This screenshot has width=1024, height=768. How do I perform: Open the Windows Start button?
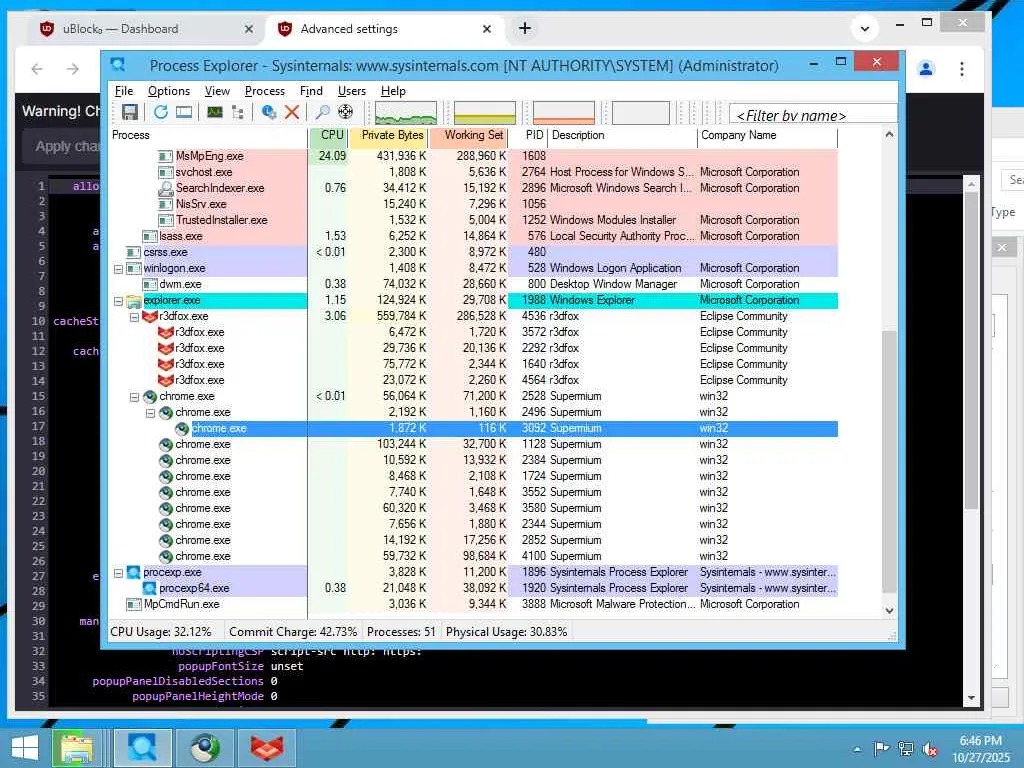[25, 748]
